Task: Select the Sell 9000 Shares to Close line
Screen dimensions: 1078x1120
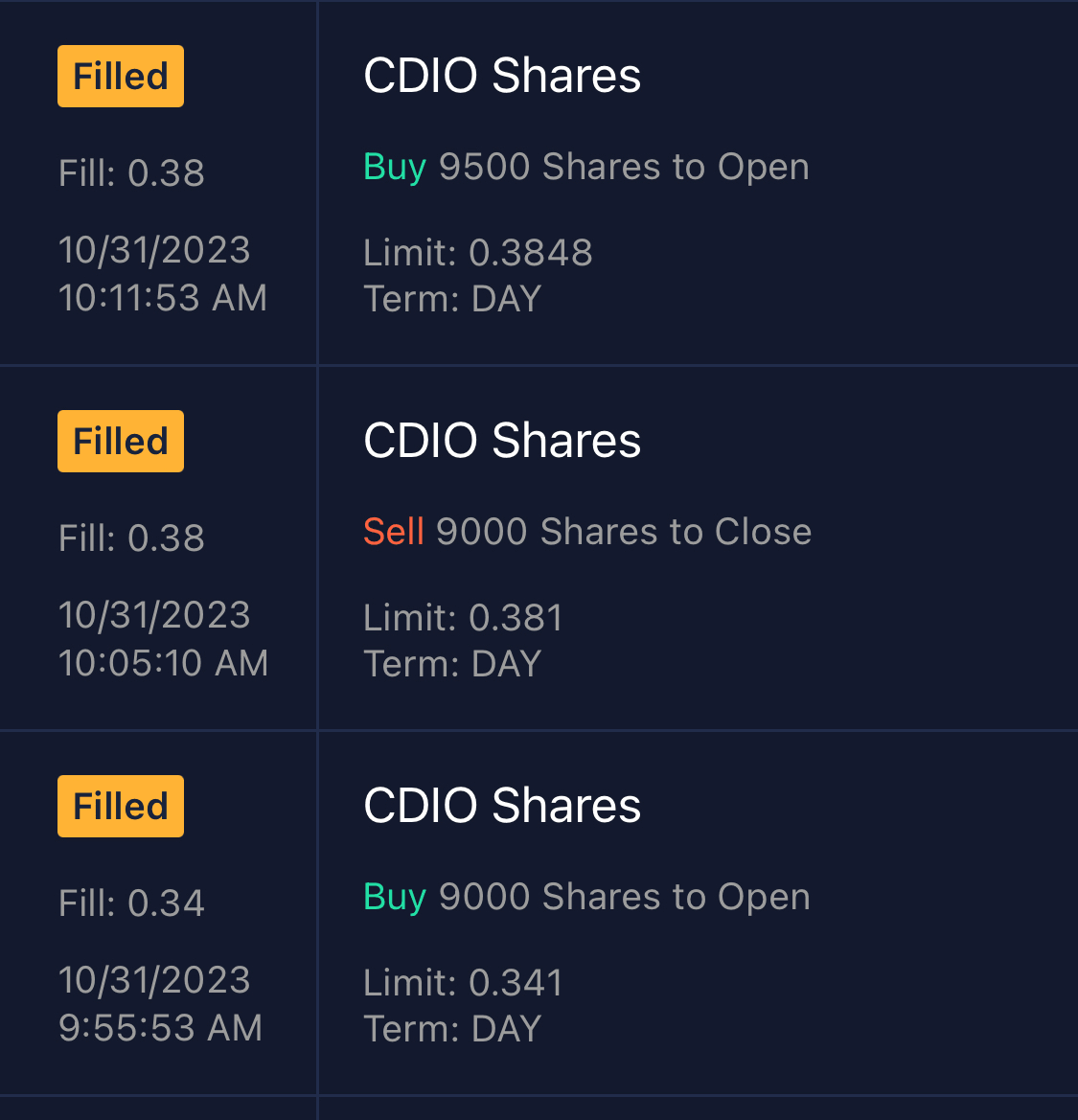Action: [x=587, y=532]
